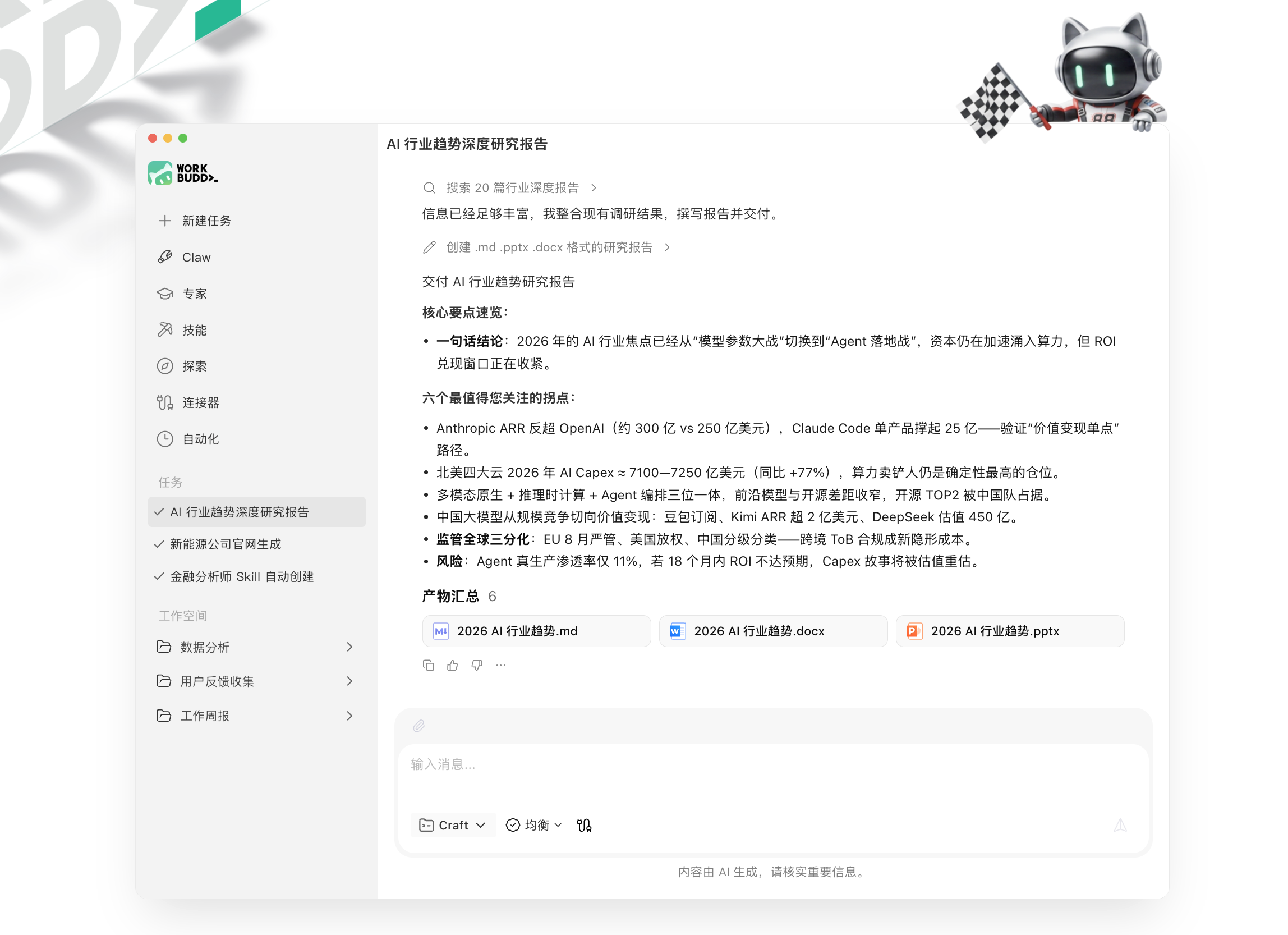1288x935 pixels.
Task: Expand the 用户反馈收集 workspace chevron
Action: [350, 681]
